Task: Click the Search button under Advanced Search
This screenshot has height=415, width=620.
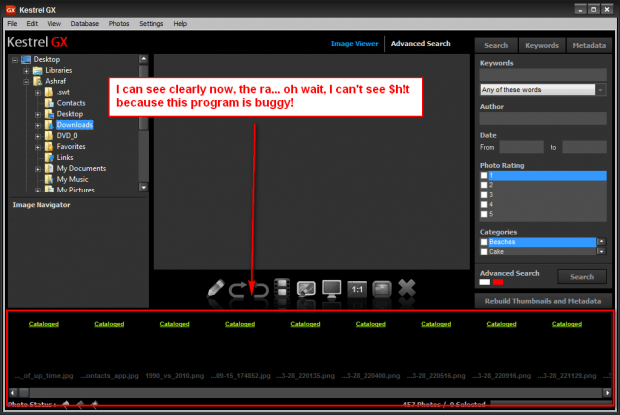Action: (581, 277)
